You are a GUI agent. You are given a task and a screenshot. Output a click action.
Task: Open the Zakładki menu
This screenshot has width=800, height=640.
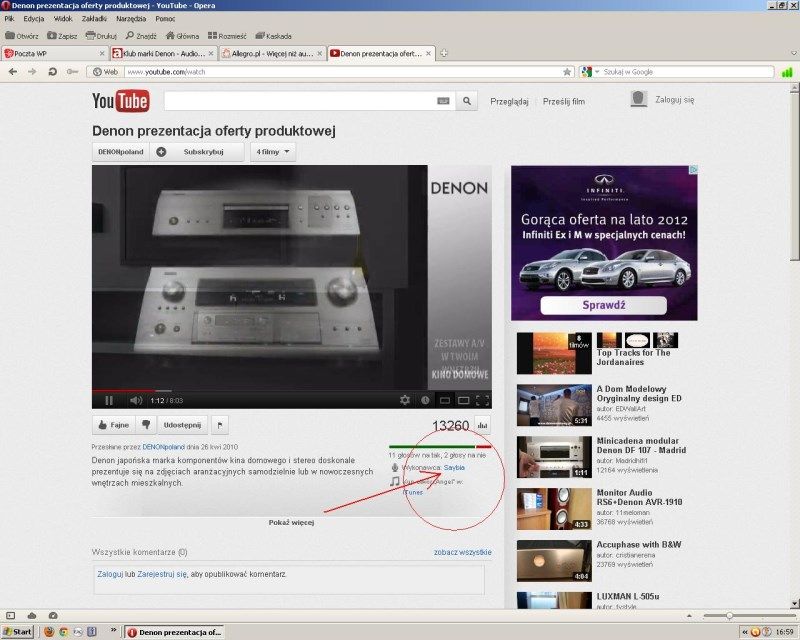tap(94, 19)
